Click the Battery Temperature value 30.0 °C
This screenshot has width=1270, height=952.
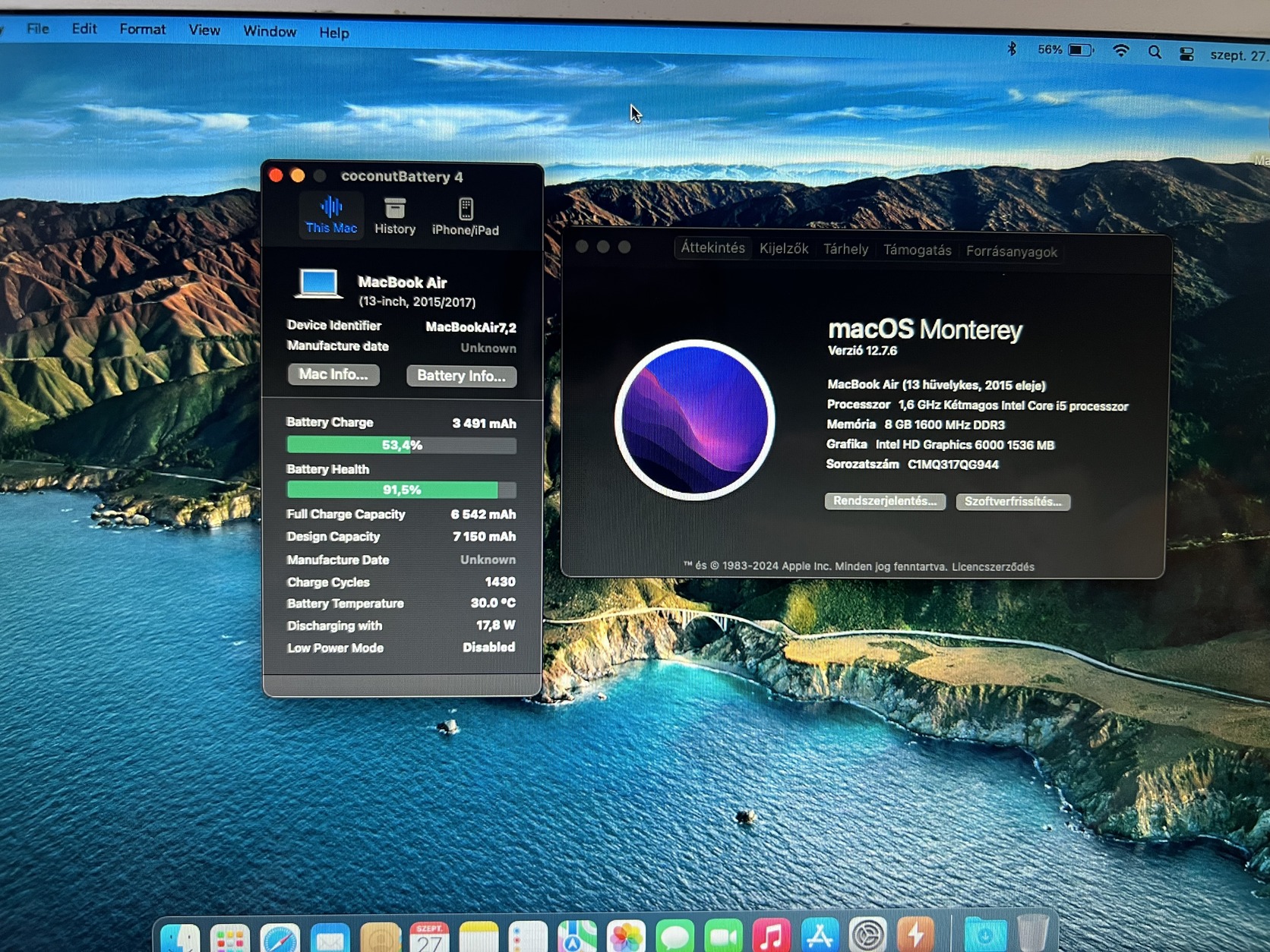coord(493,603)
